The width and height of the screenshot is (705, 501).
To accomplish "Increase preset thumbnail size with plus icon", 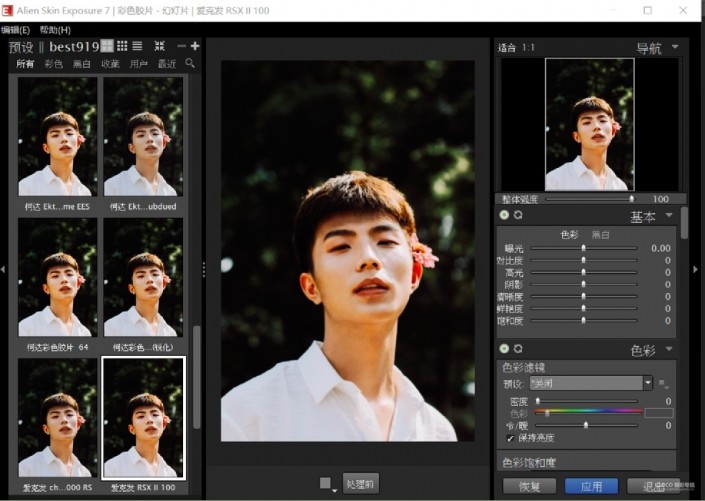I will coord(195,46).
